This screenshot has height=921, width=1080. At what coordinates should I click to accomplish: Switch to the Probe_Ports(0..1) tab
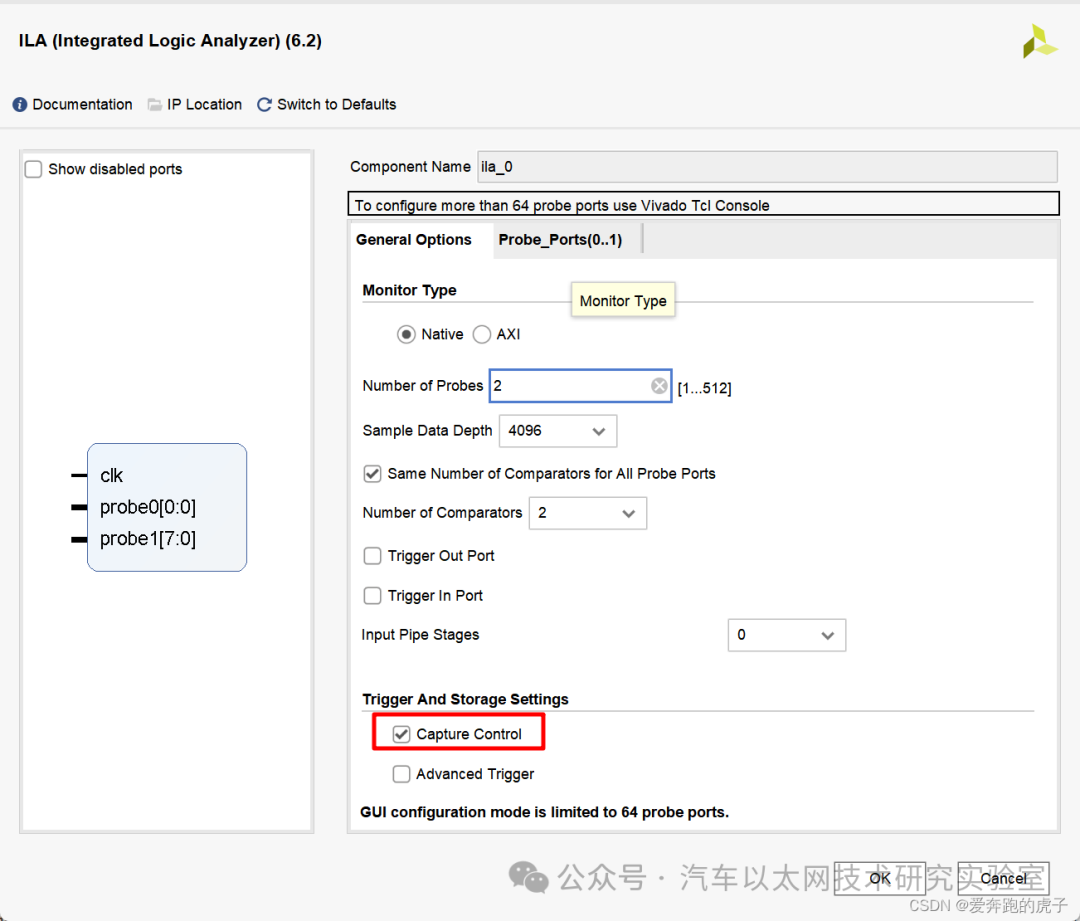click(x=560, y=240)
